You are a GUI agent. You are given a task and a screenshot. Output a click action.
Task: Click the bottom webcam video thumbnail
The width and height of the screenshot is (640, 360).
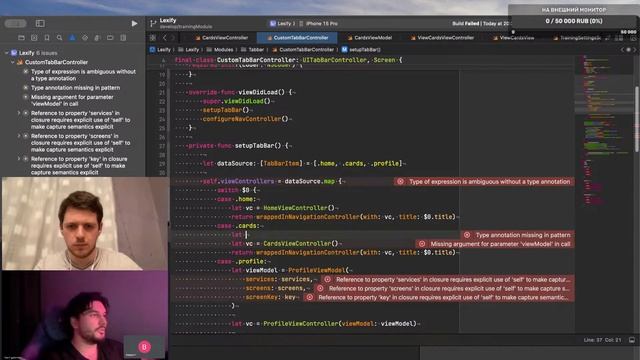coord(84,315)
